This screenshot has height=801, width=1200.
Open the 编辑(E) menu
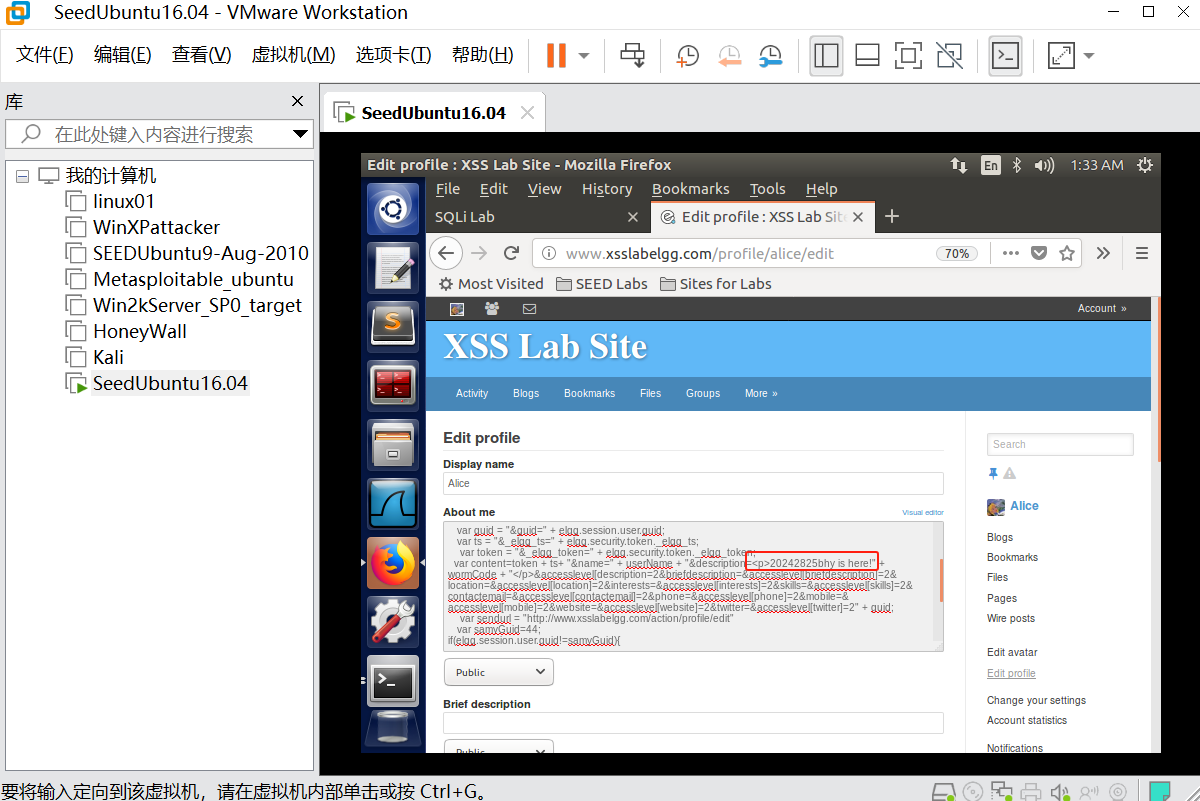pos(123,55)
